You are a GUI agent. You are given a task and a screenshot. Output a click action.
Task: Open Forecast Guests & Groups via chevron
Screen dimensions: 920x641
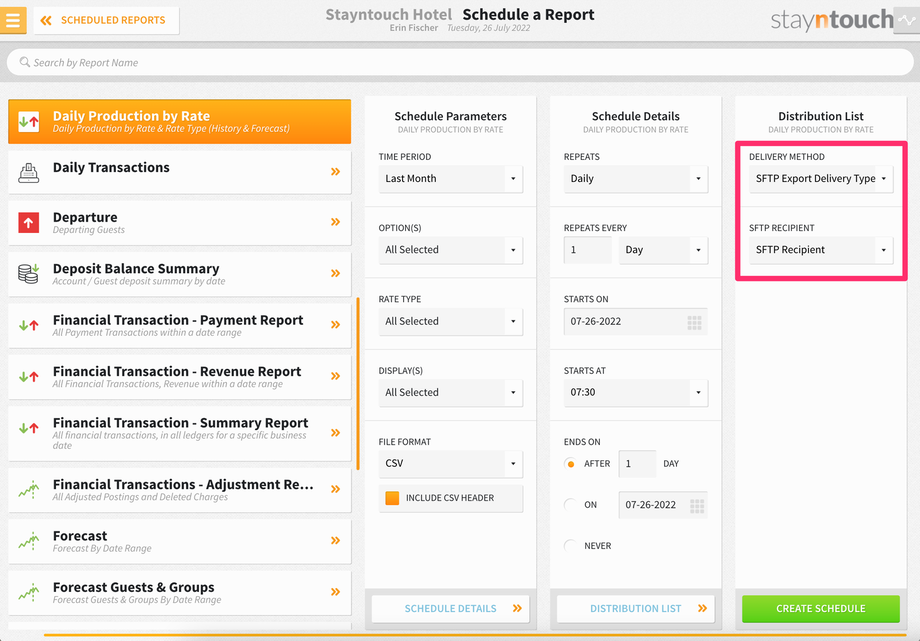coord(335,592)
